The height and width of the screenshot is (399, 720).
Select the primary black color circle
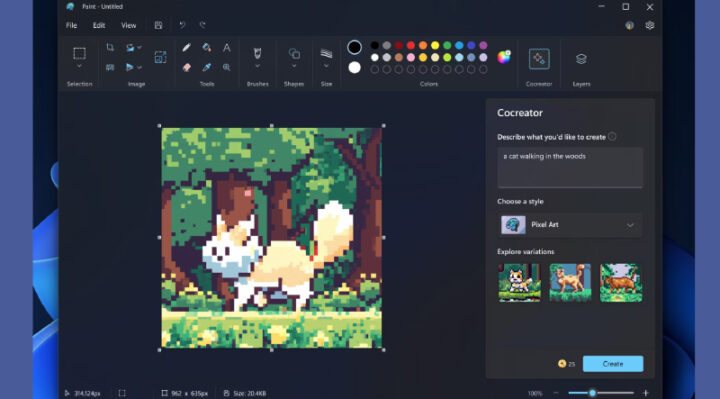coord(354,47)
